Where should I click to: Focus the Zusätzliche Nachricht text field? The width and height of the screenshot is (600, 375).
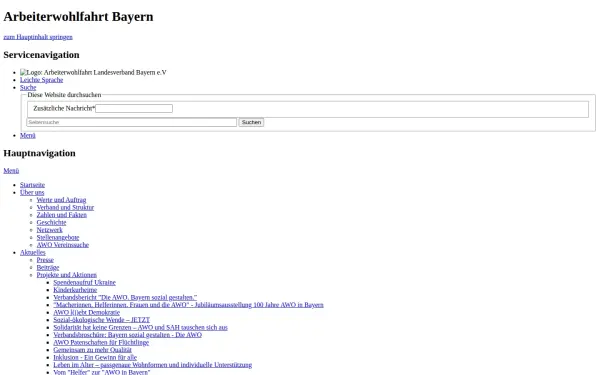[134, 109]
